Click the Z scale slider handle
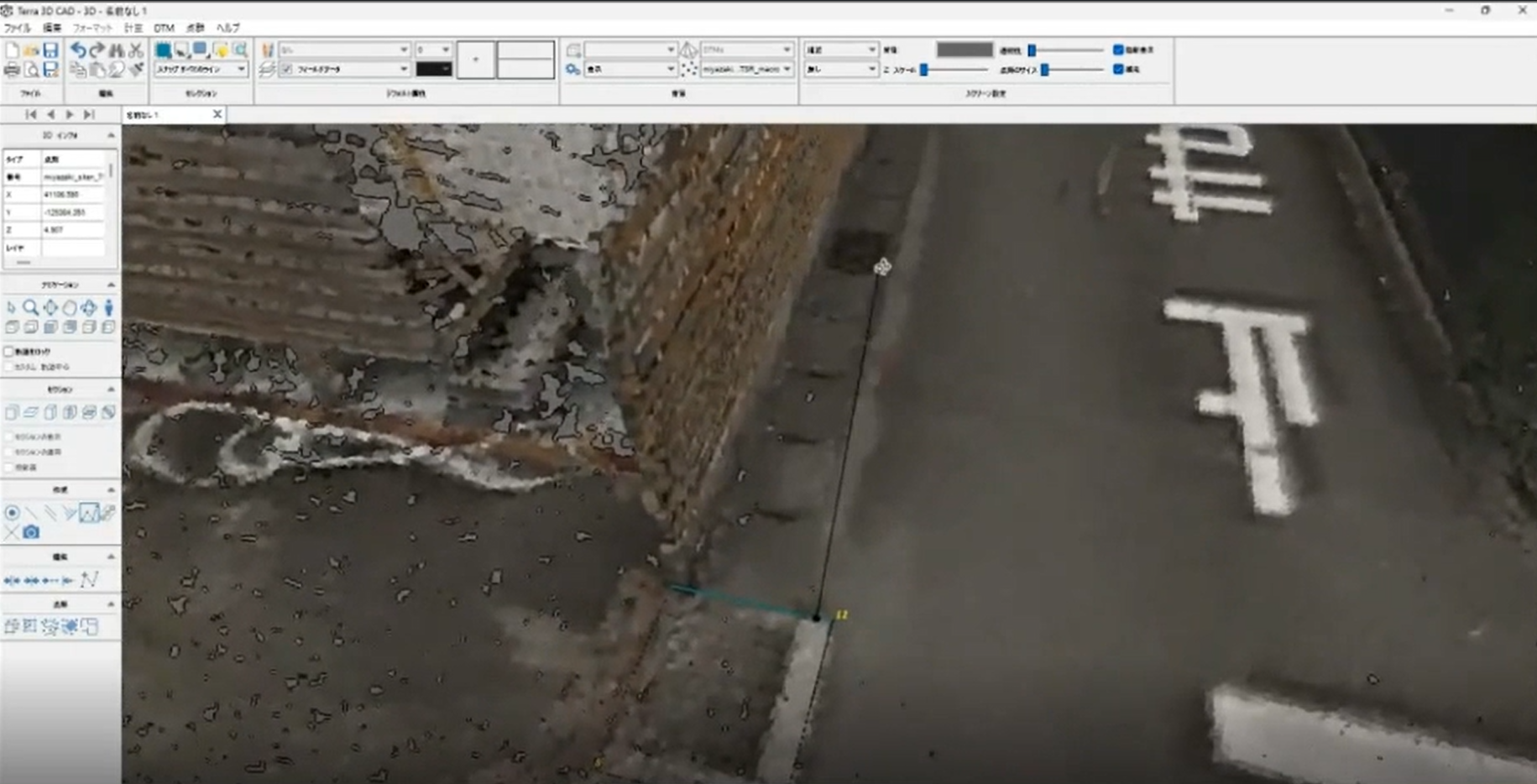1537x784 pixels. coord(924,70)
